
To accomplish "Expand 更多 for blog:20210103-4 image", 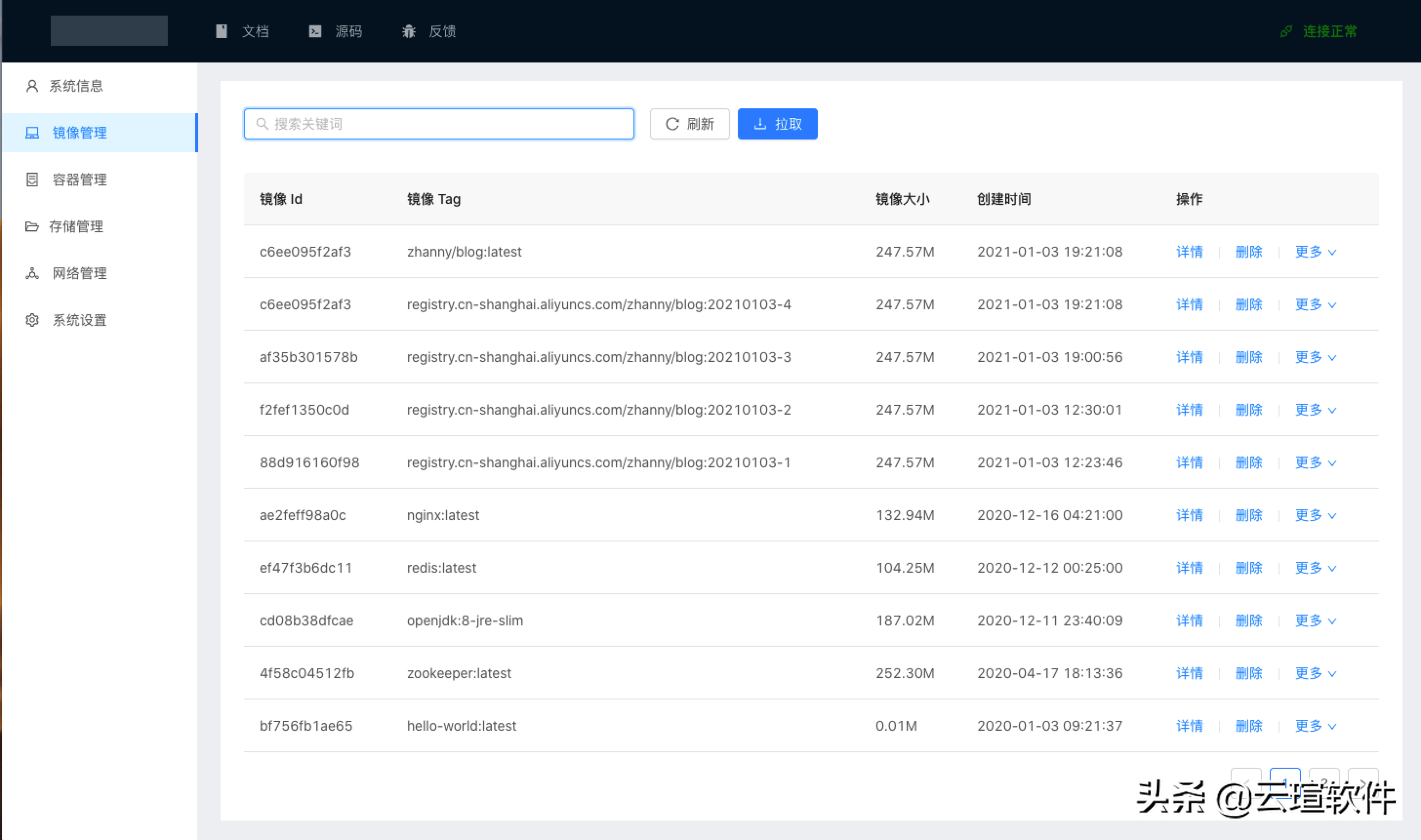I will tap(1316, 304).
